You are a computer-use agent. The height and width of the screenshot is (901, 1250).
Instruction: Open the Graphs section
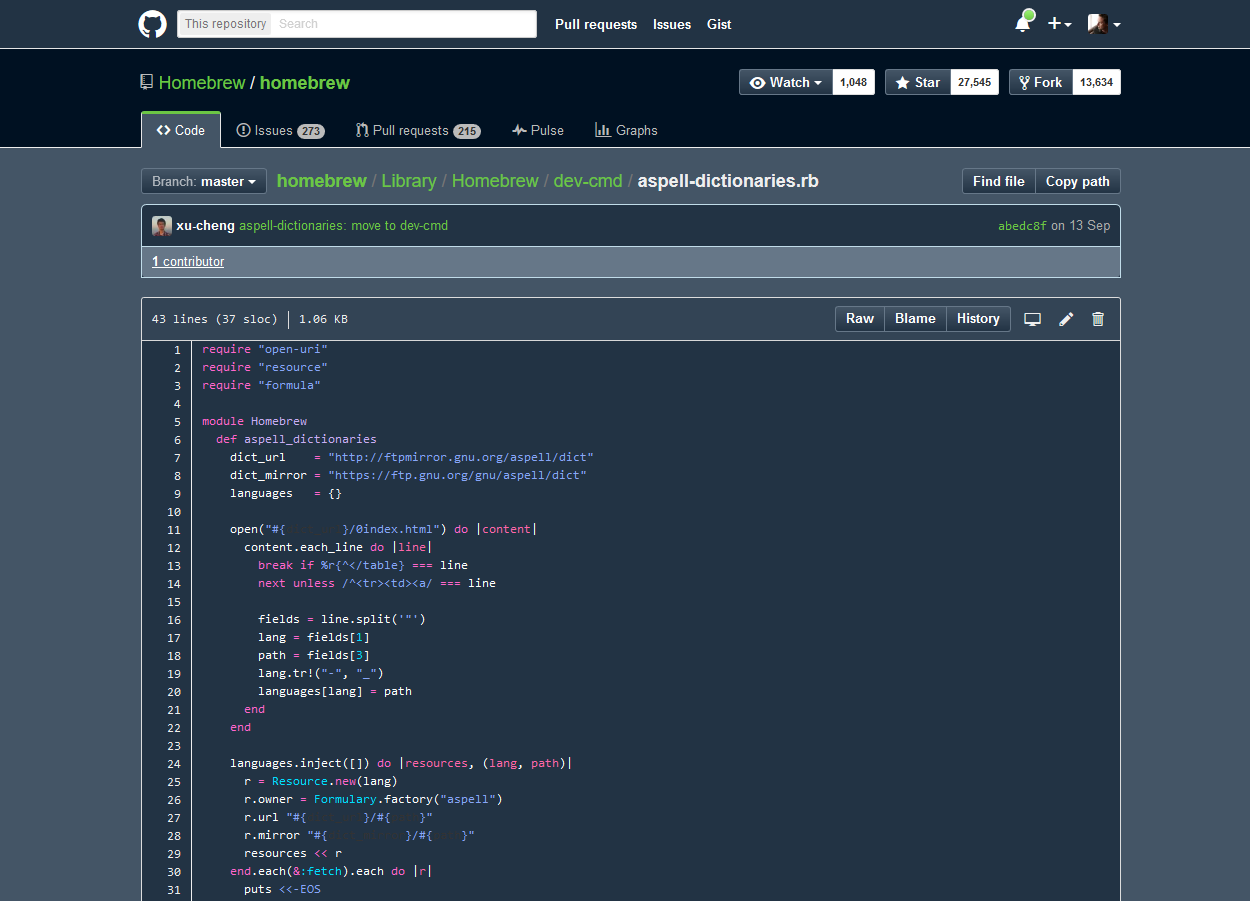click(x=626, y=130)
